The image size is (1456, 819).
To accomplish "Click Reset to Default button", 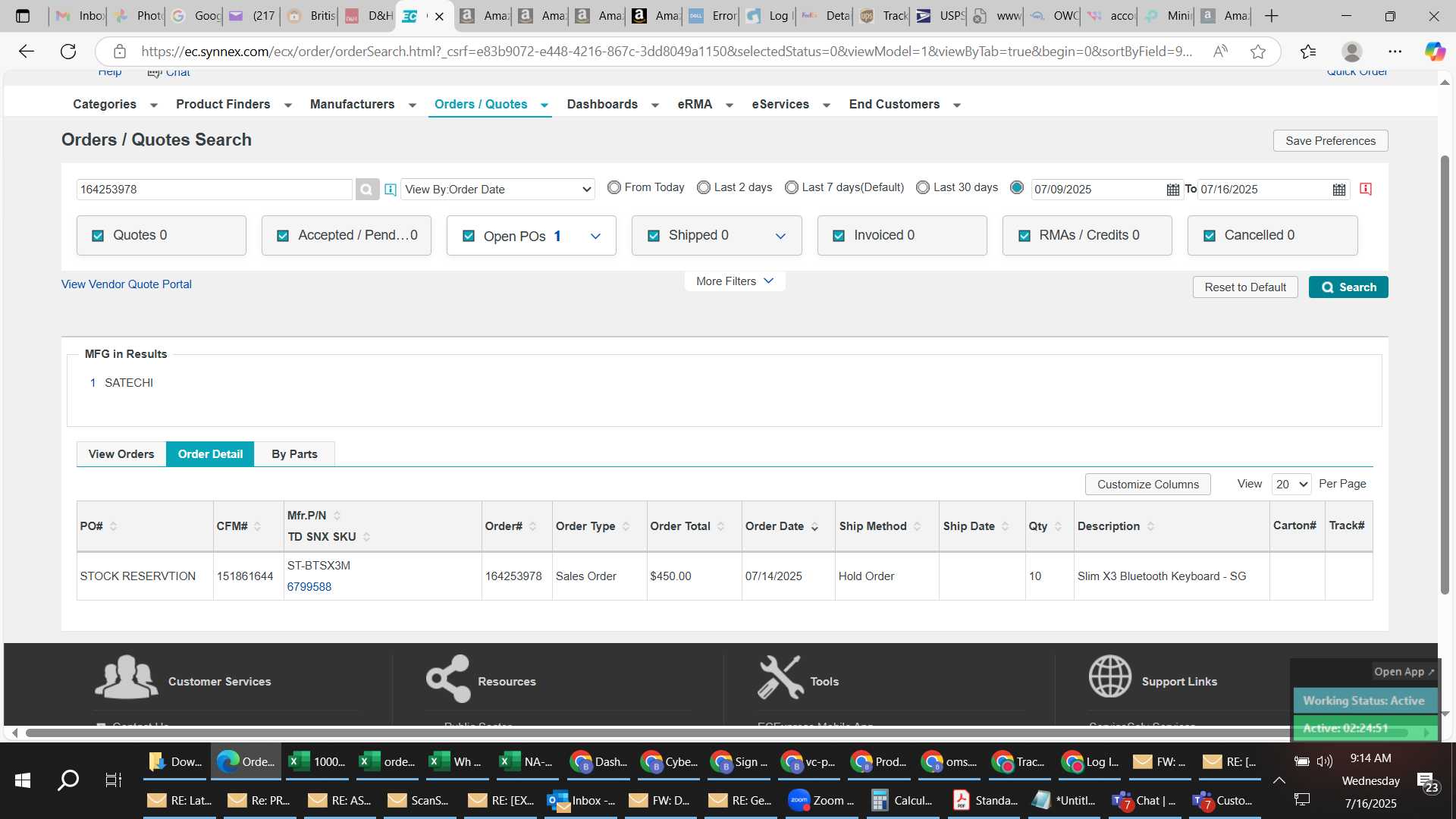I will tap(1245, 287).
